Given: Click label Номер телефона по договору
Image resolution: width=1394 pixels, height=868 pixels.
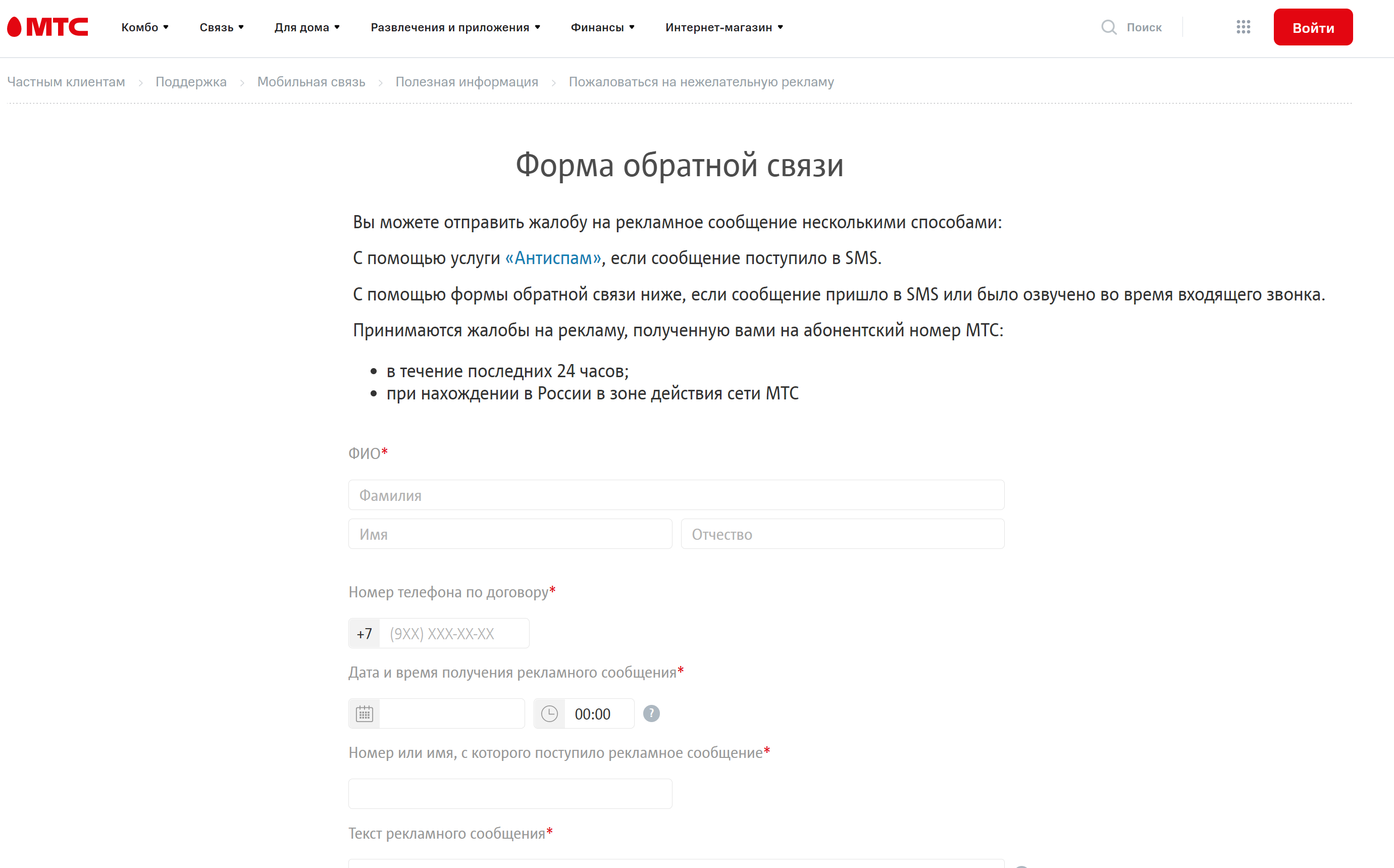Looking at the screenshot, I should pos(452,592).
